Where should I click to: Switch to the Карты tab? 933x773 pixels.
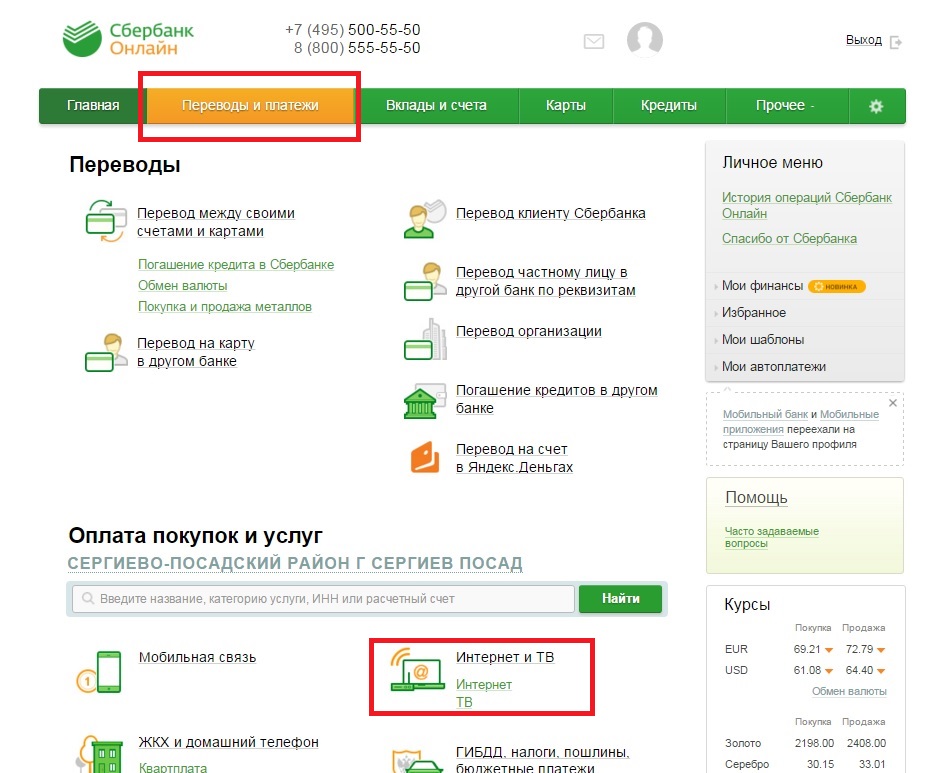click(566, 105)
